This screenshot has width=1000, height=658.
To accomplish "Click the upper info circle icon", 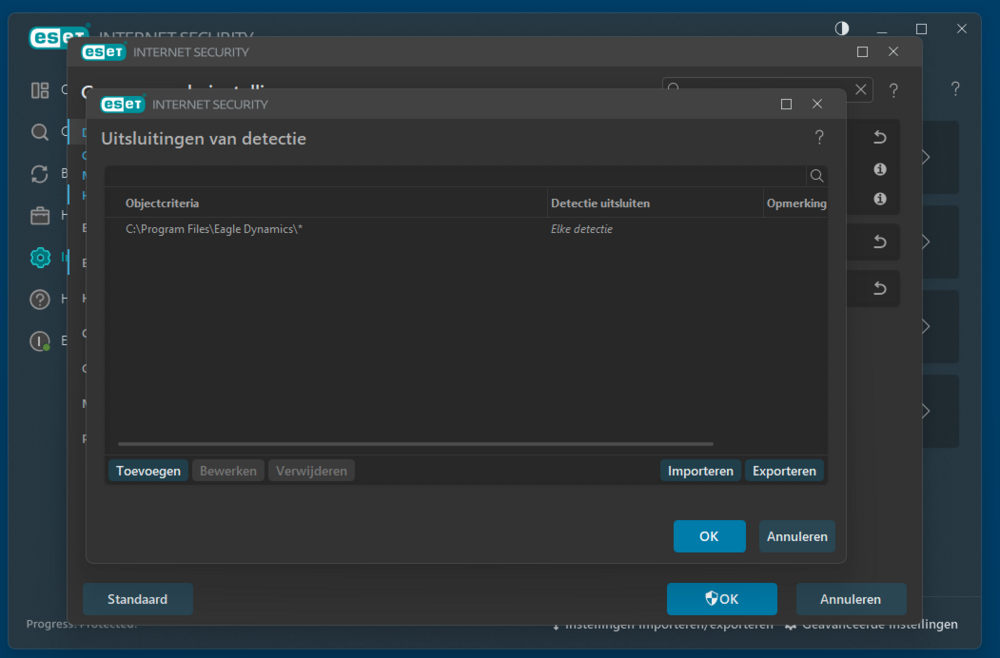I will click(880, 169).
